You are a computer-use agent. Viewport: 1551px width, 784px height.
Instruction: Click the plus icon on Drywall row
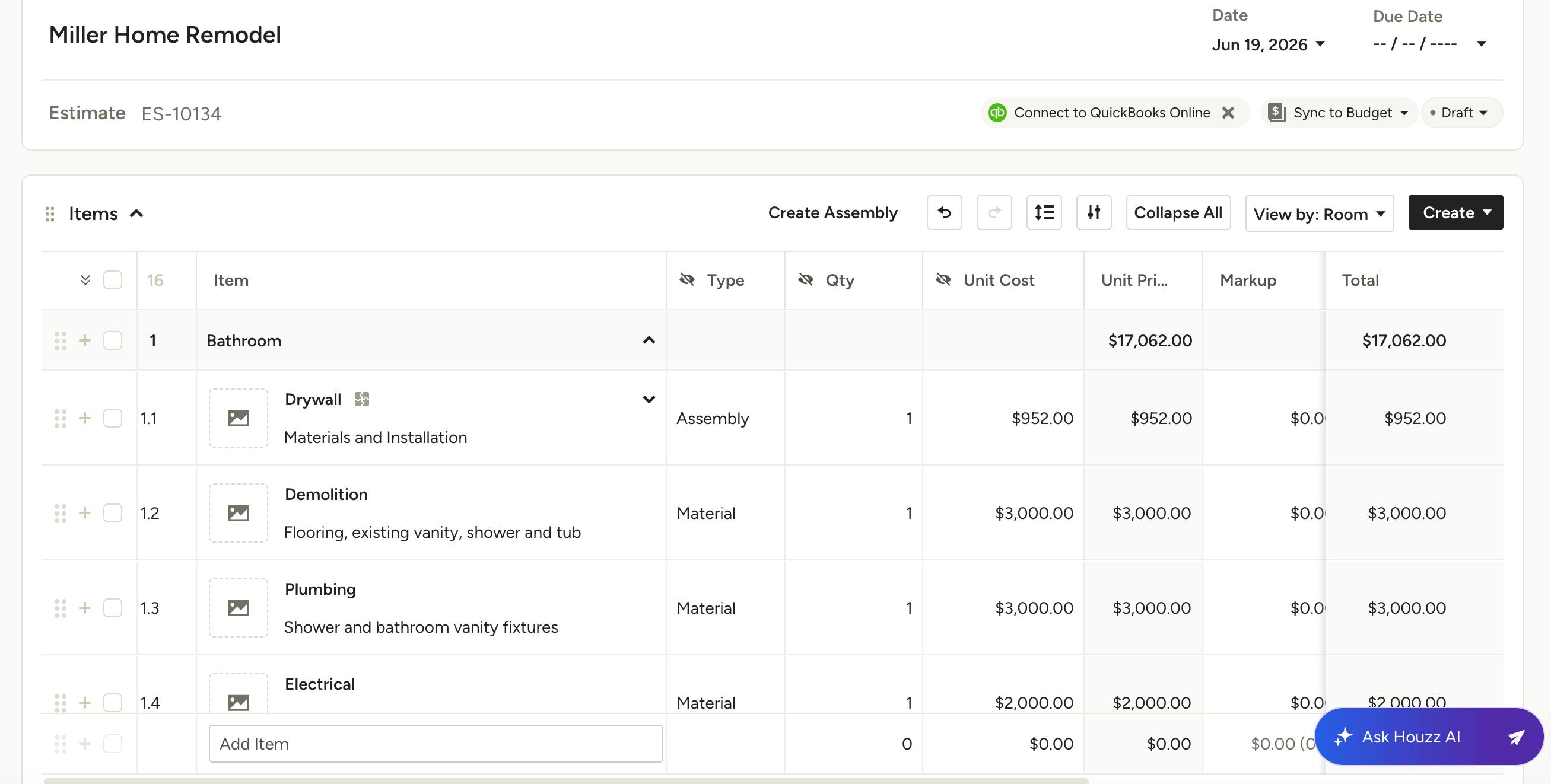85,418
